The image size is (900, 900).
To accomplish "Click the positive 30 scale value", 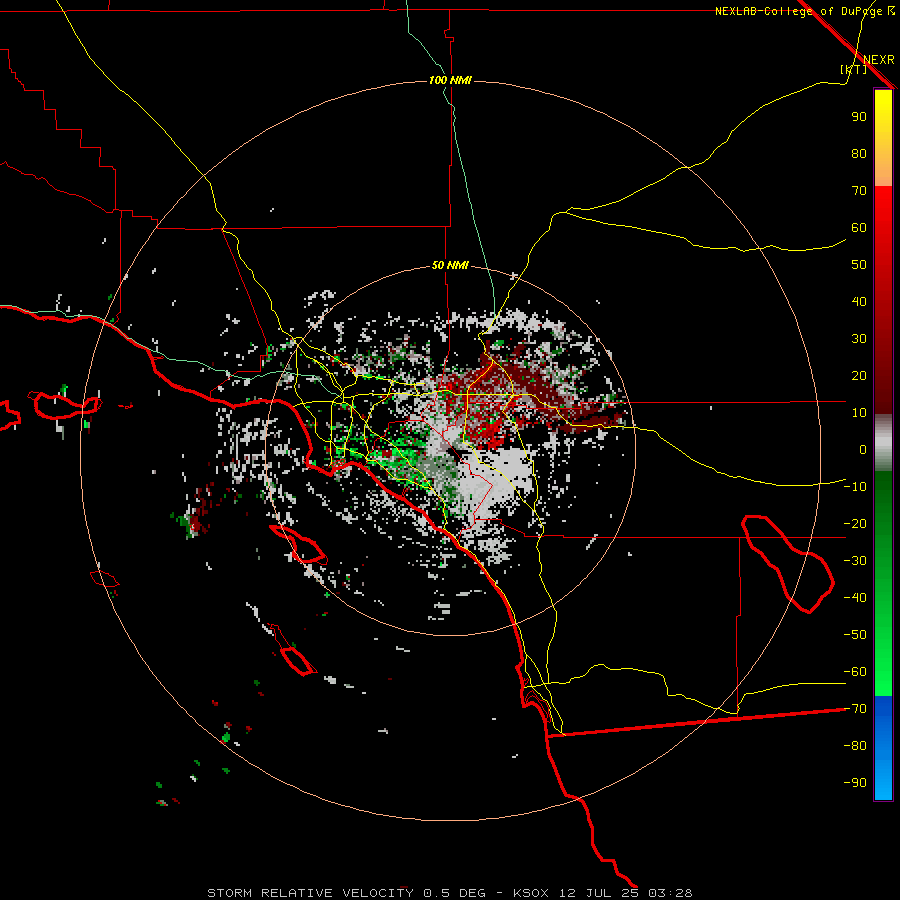I will [x=859, y=339].
